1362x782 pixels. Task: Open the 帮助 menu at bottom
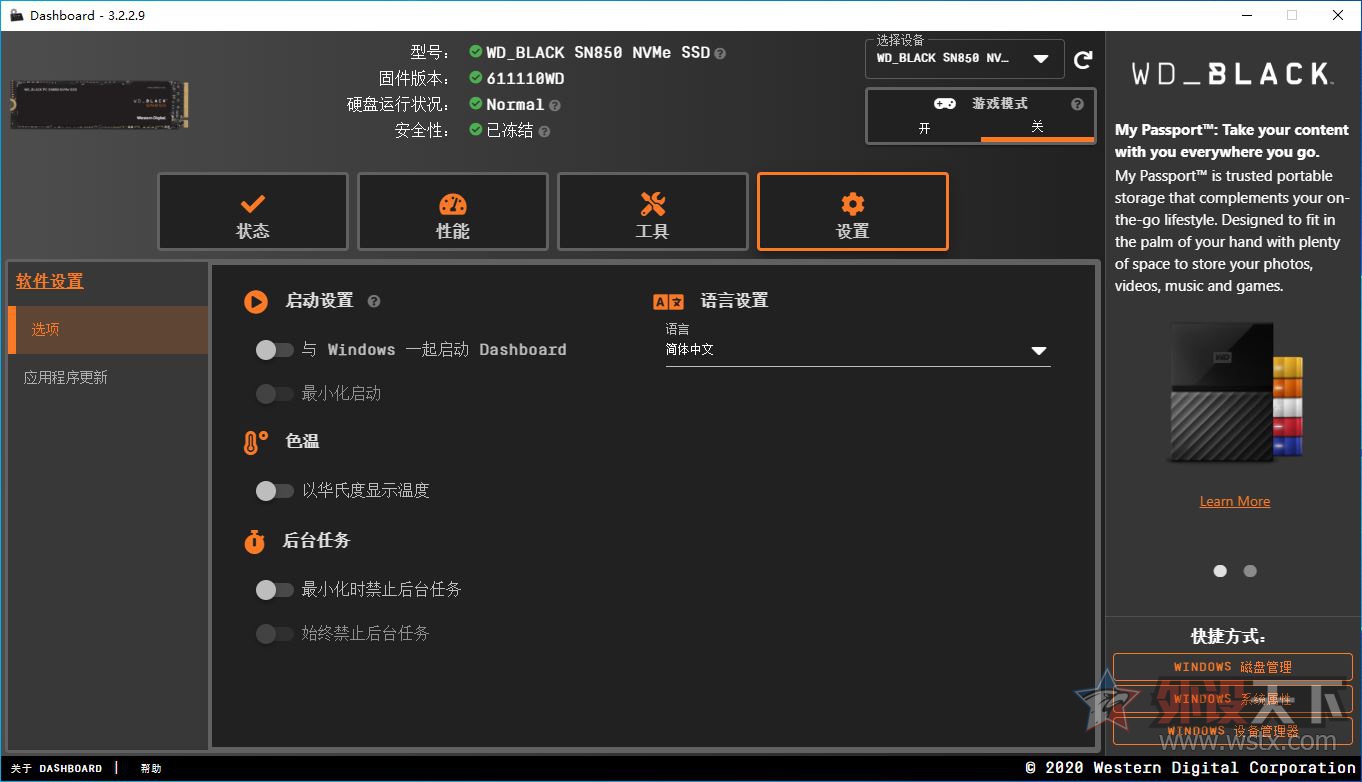[x=150, y=768]
